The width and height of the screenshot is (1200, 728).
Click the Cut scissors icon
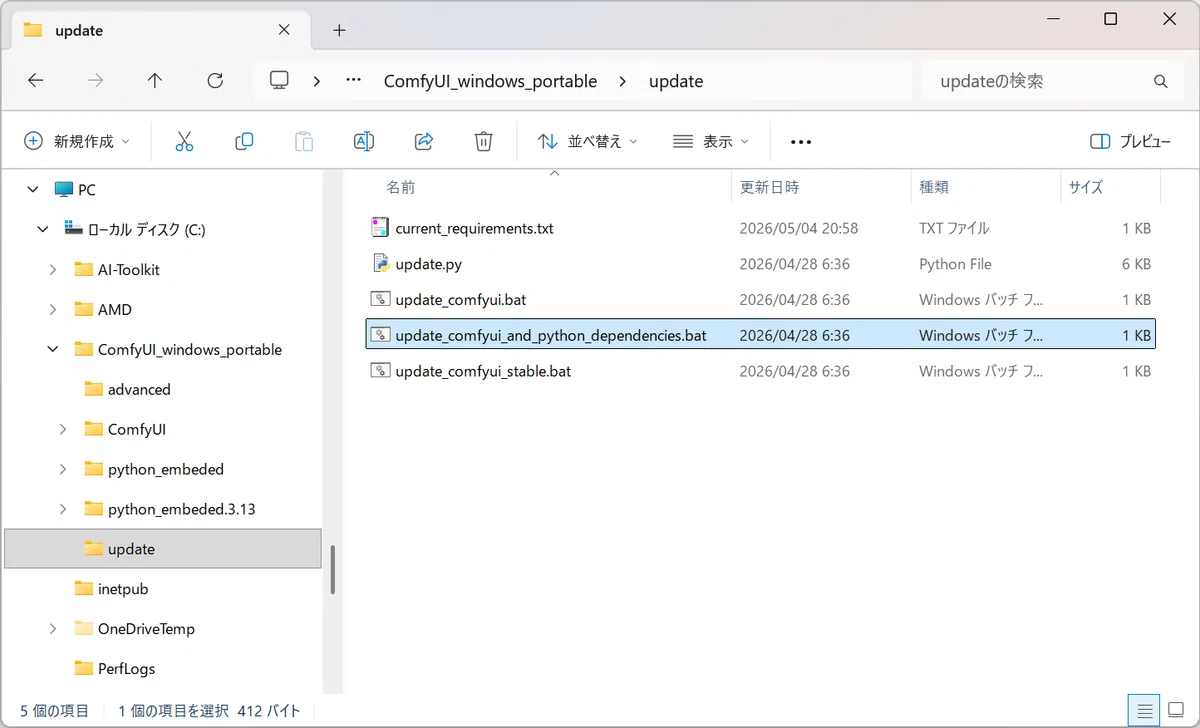pos(184,141)
